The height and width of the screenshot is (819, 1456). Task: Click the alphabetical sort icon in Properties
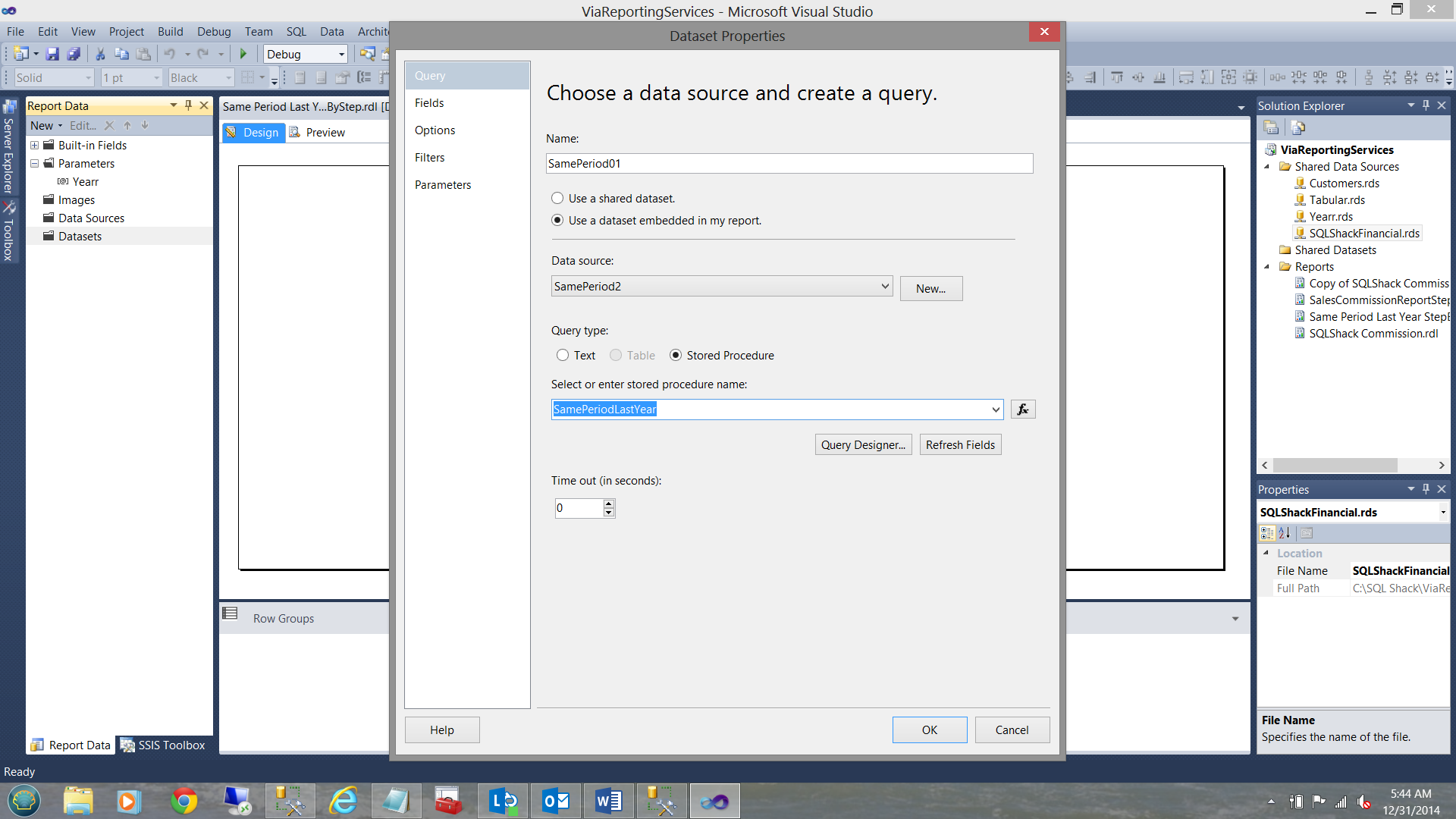[x=1285, y=533]
